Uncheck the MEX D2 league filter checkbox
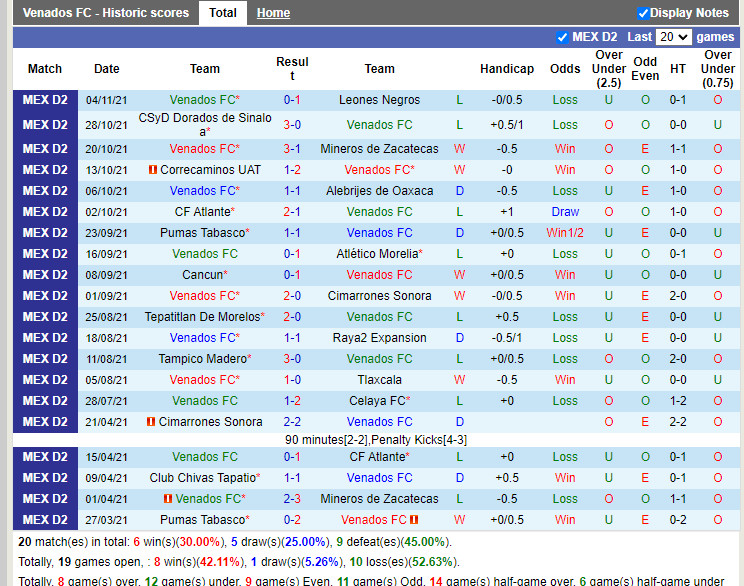 pos(562,37)
